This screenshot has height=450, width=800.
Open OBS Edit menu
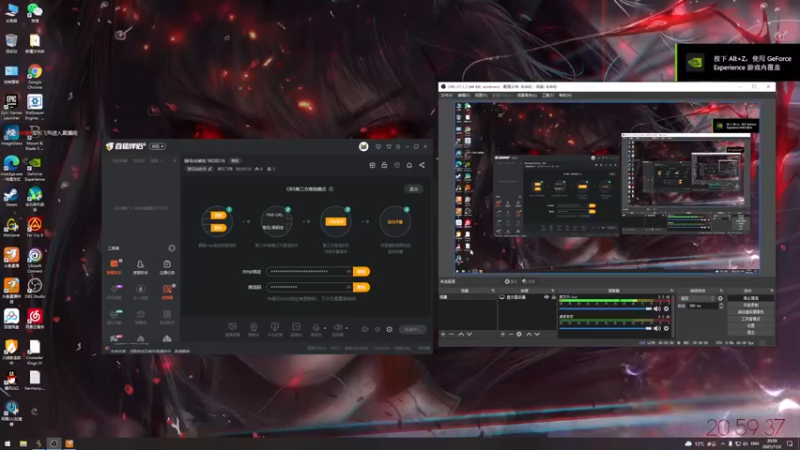click(x=464, y=95)
